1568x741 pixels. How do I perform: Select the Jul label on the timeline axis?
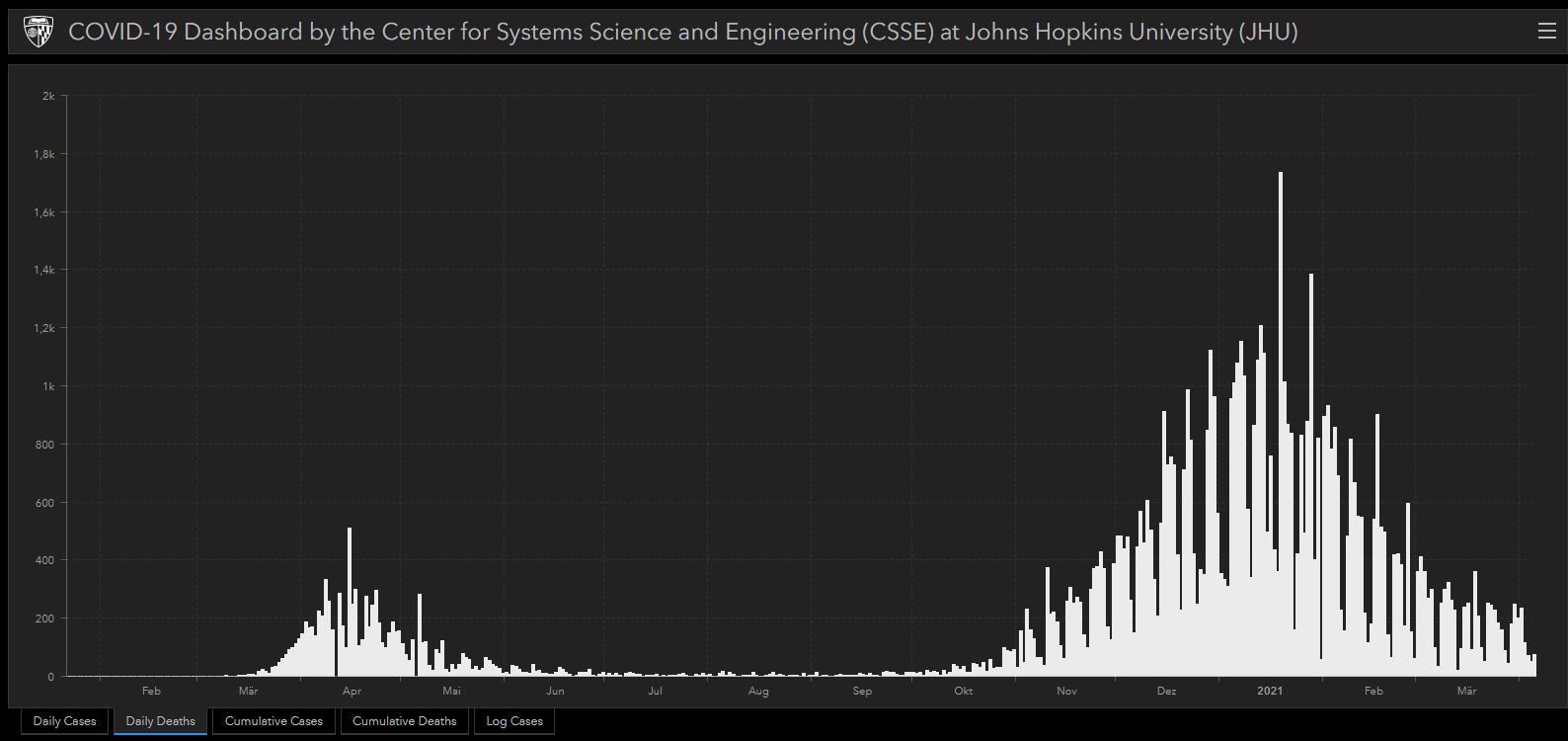coord(656,691)
